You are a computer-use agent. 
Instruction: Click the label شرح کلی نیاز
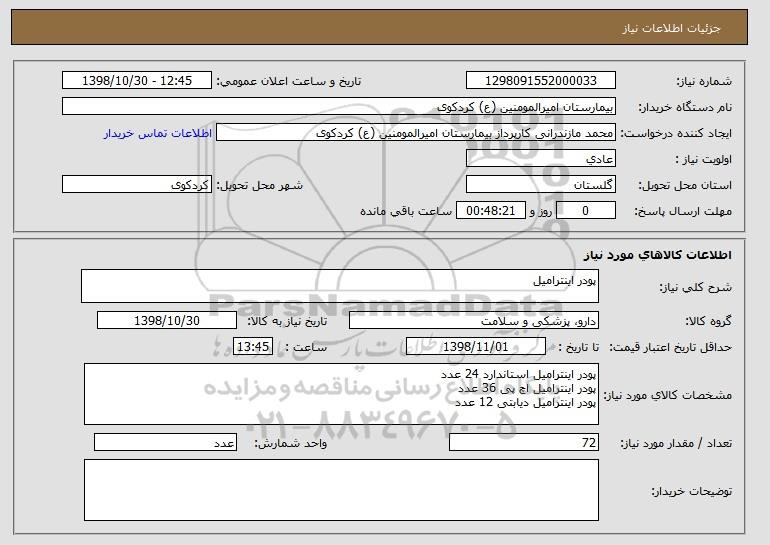pos(696,288)
